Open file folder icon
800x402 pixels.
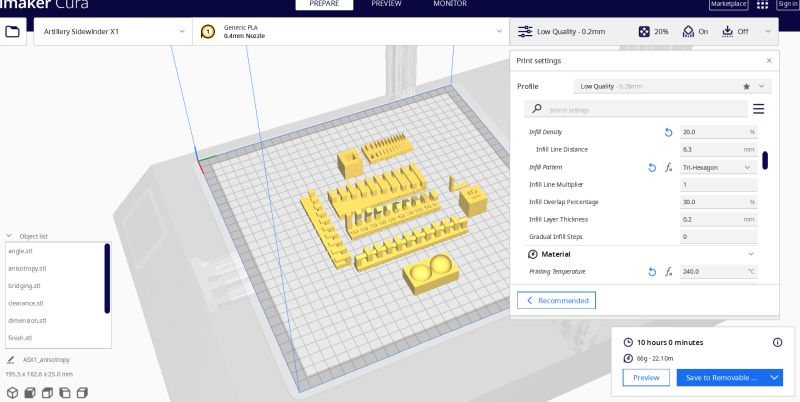click(12, 32)
